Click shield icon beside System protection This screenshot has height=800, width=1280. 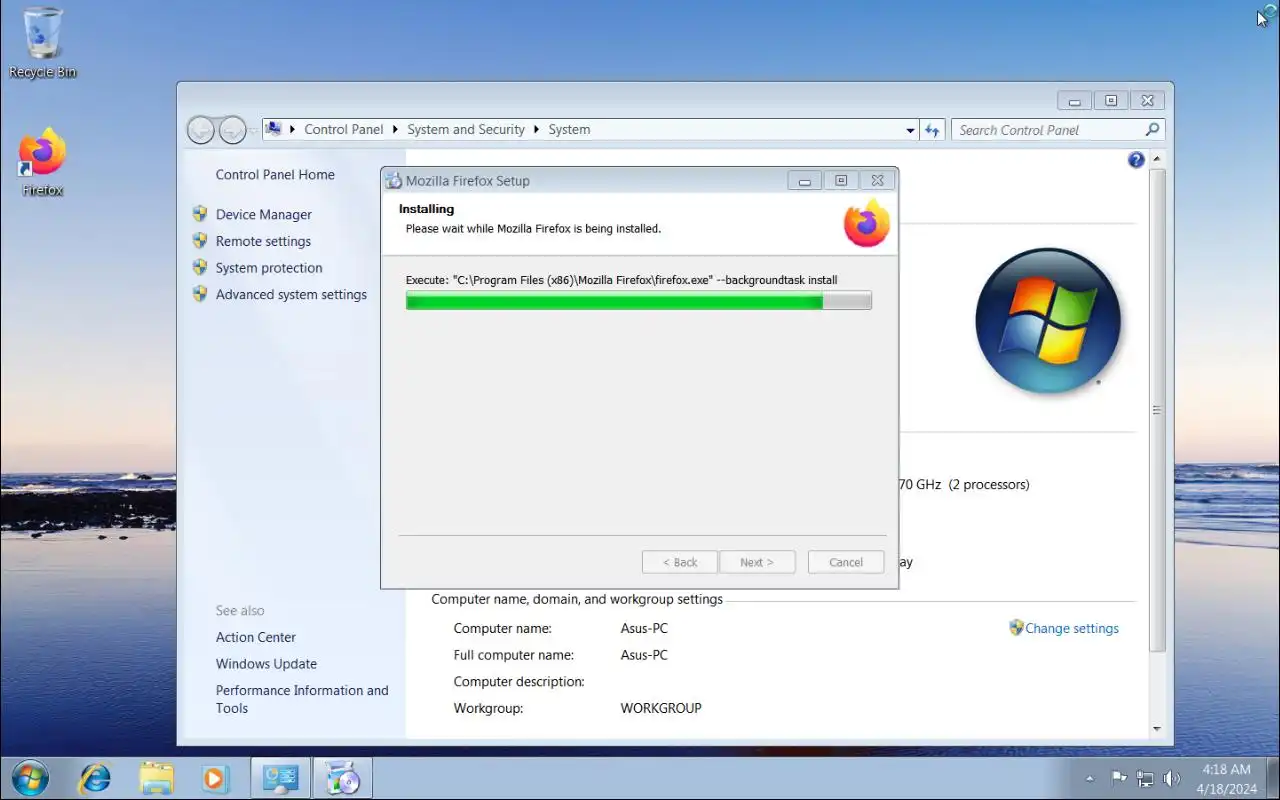pyautogui.click(x=200, y=267)
